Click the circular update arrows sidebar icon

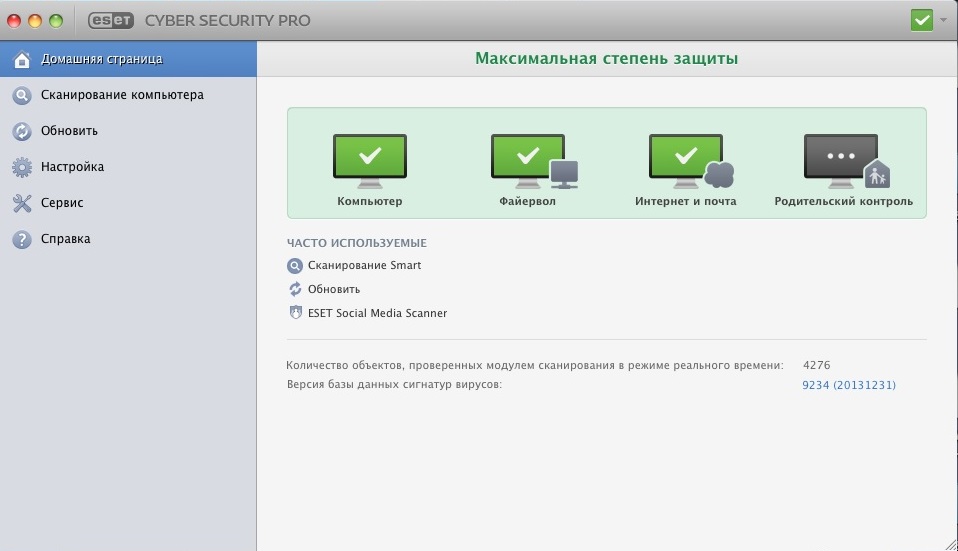point(21,131)
